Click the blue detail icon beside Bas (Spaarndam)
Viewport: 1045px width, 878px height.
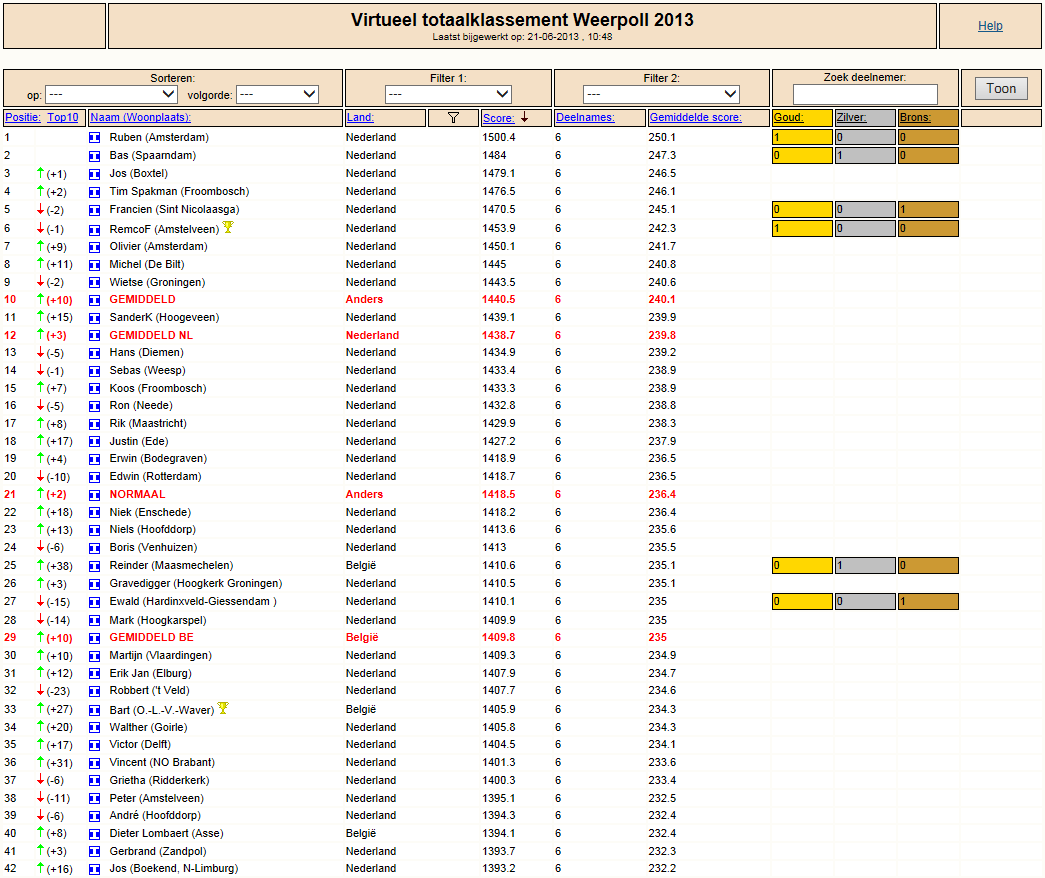point(95,155)
